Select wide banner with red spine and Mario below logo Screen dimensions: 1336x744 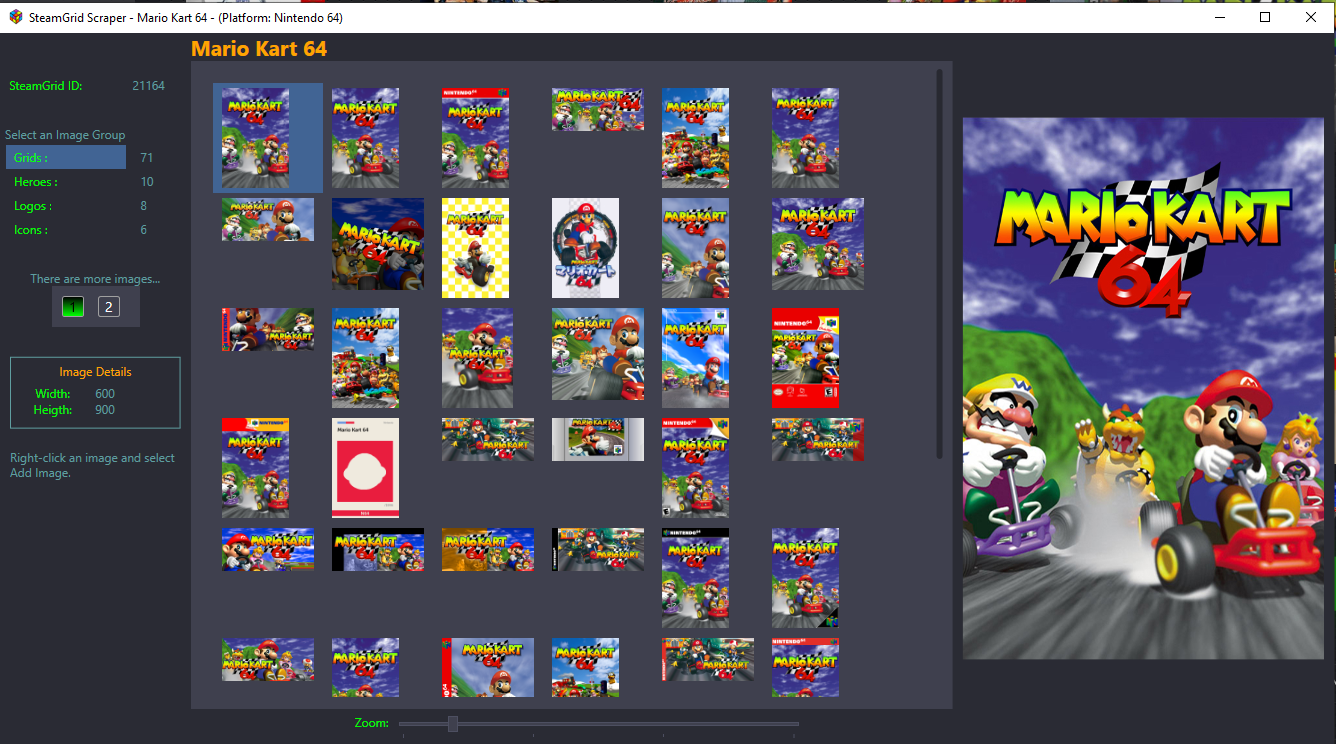click(x=488, y=668)
